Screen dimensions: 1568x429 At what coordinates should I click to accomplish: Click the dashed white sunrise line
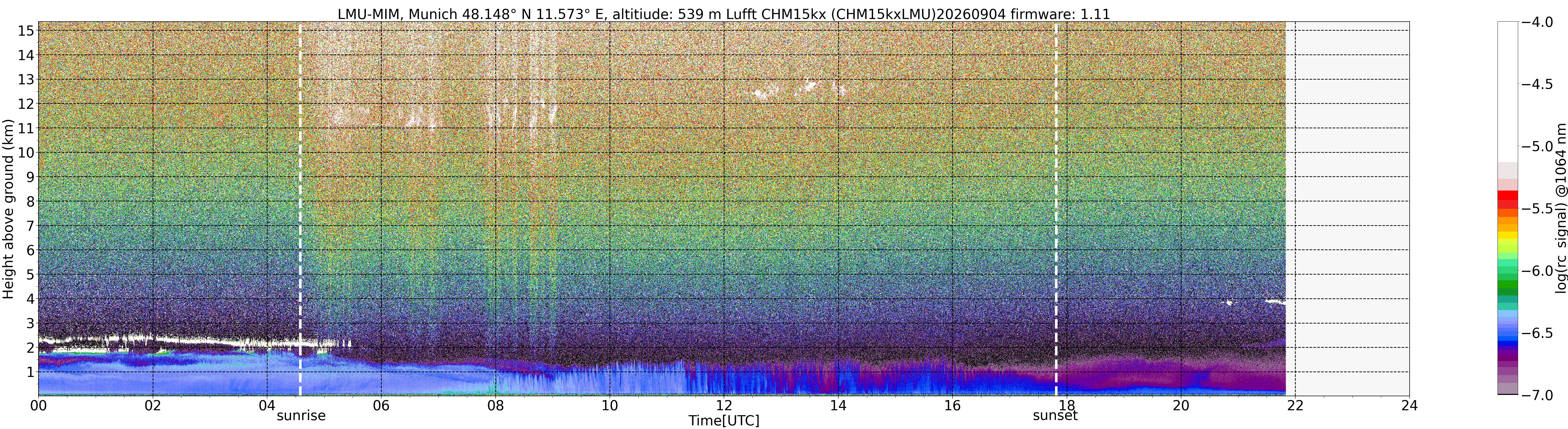pyautogui.click(x=300, y=209)
